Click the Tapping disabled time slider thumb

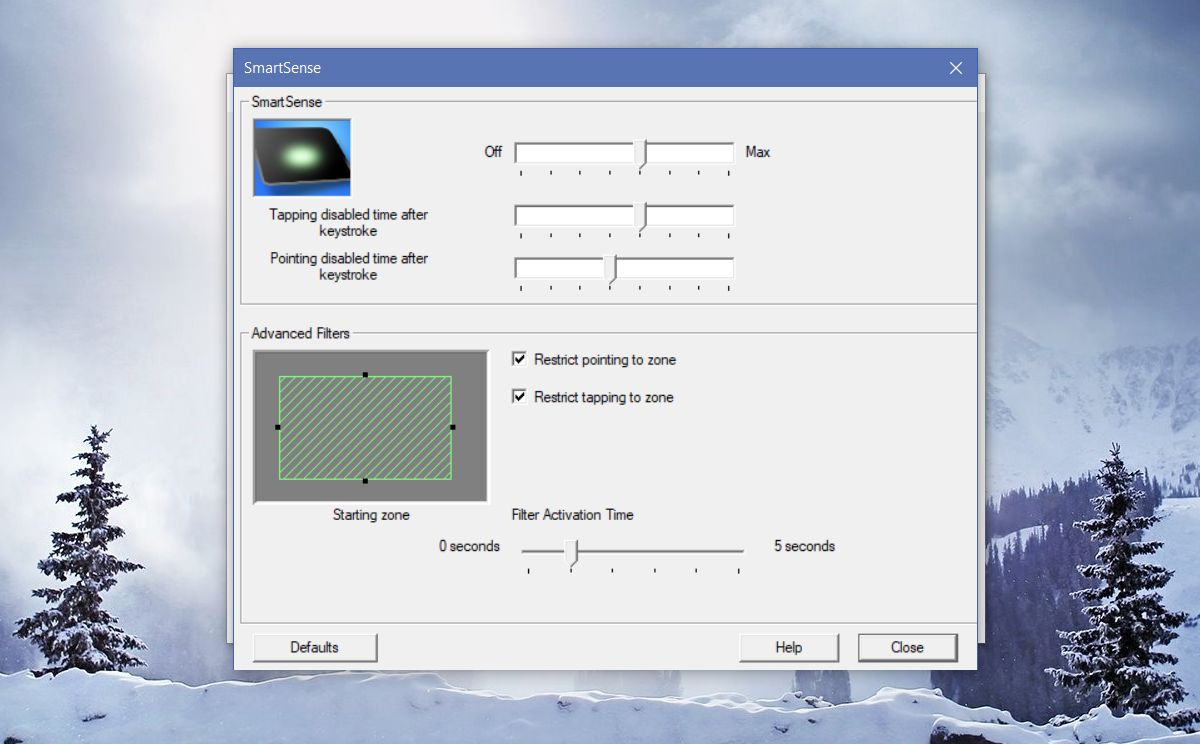[642, 217]
